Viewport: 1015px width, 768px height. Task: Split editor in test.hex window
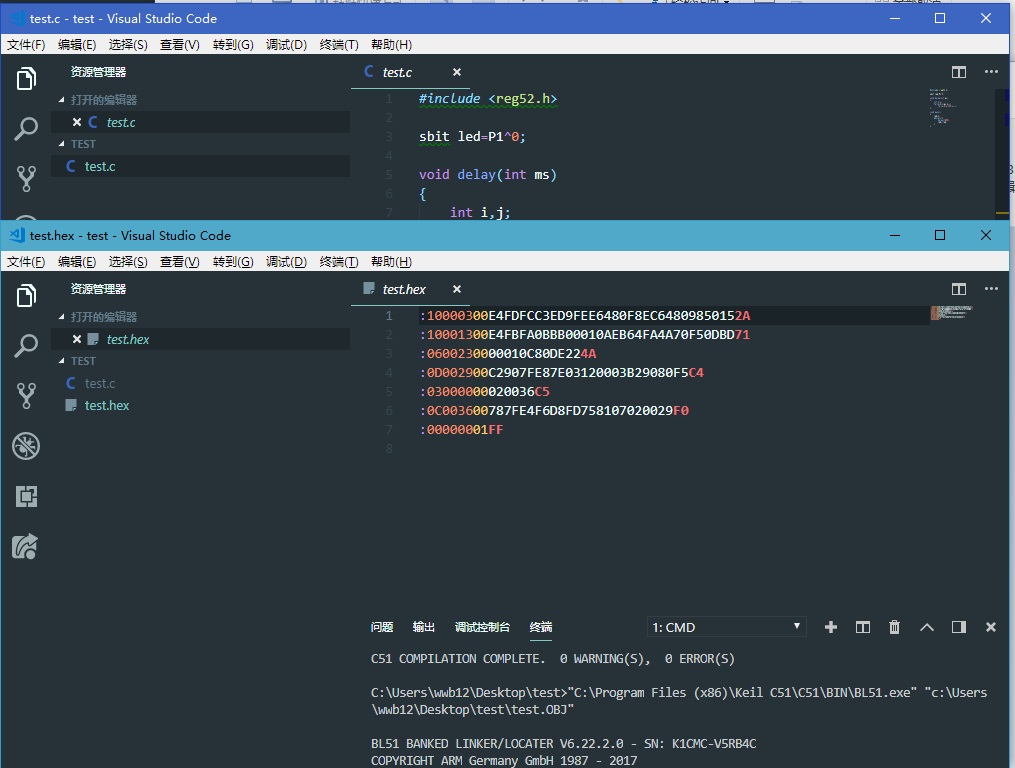click(959, 289)
